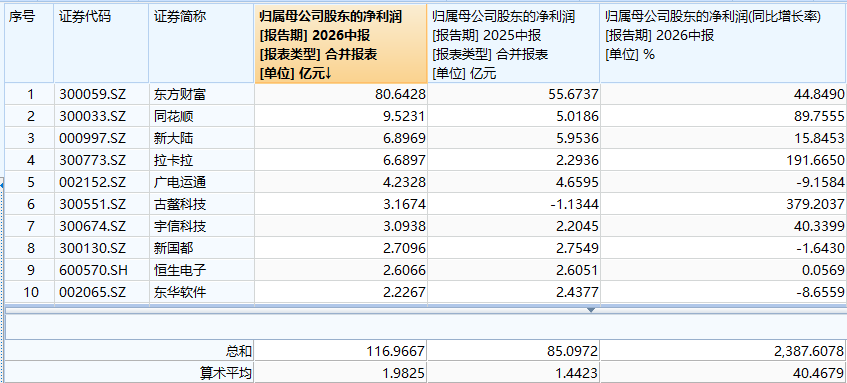
Task: Click the average value 1.9825
Action: [x=340, y=373]
